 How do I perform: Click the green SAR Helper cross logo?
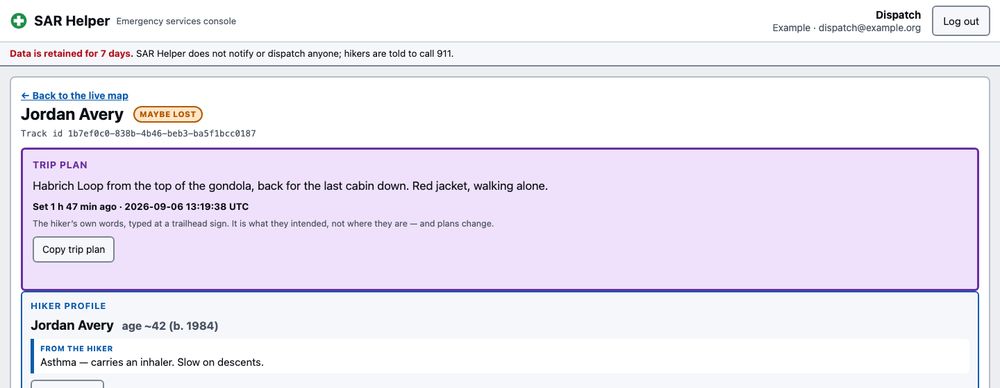tap(18, 21)
